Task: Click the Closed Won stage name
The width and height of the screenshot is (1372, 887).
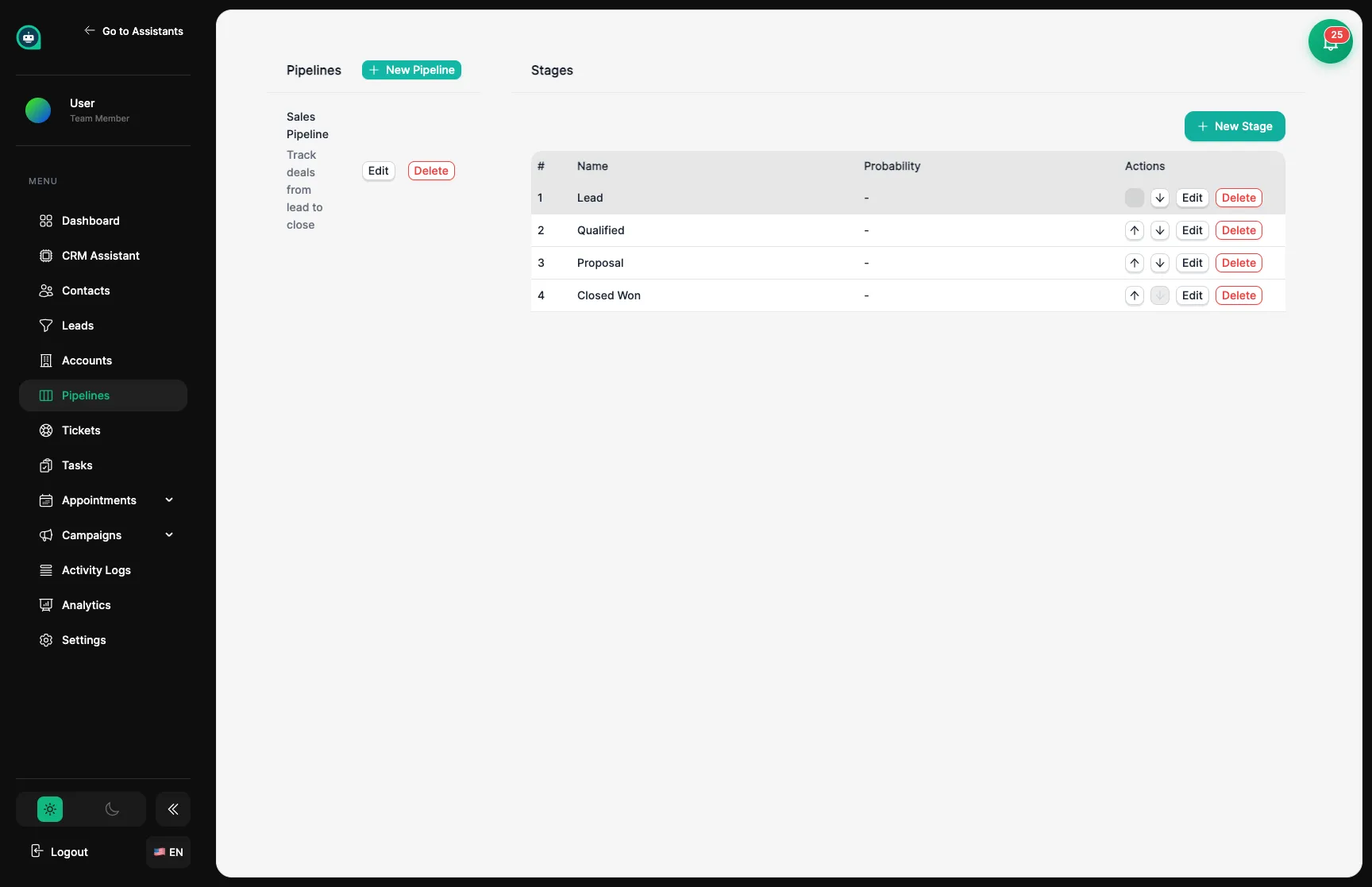Action: 609,295
